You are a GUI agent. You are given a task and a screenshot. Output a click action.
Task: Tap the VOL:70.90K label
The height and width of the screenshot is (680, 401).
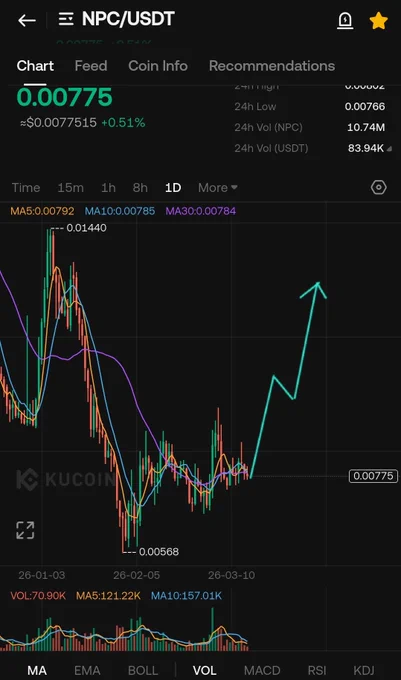[38, 596]
